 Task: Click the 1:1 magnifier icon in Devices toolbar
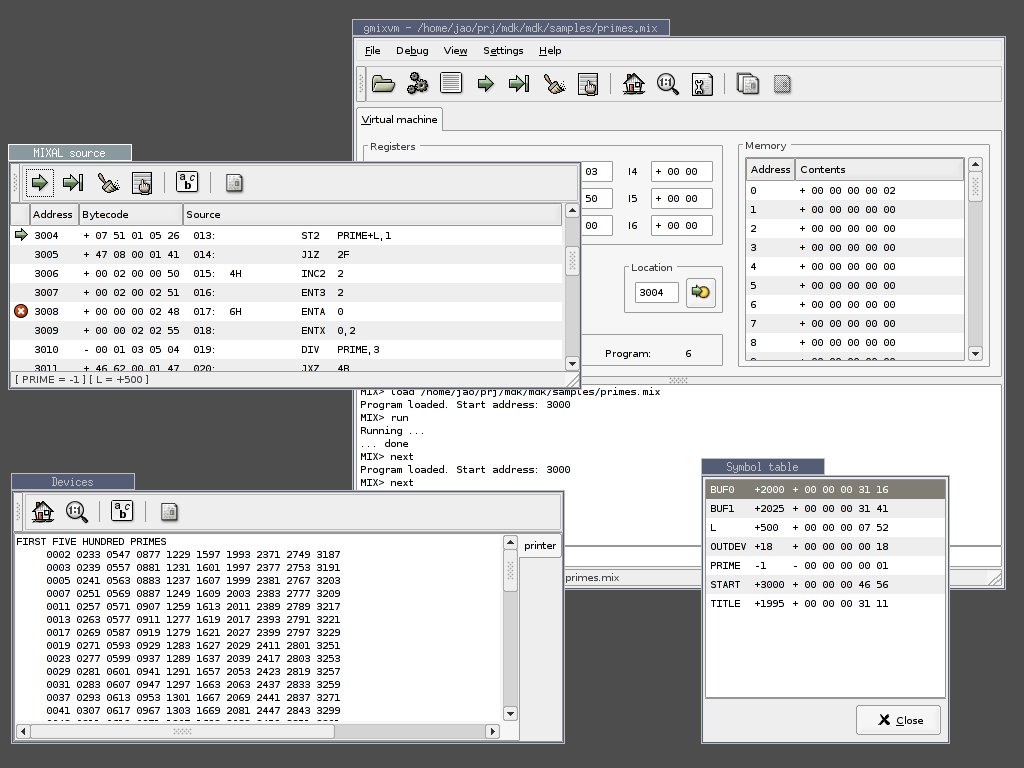[x=76, y=511]
